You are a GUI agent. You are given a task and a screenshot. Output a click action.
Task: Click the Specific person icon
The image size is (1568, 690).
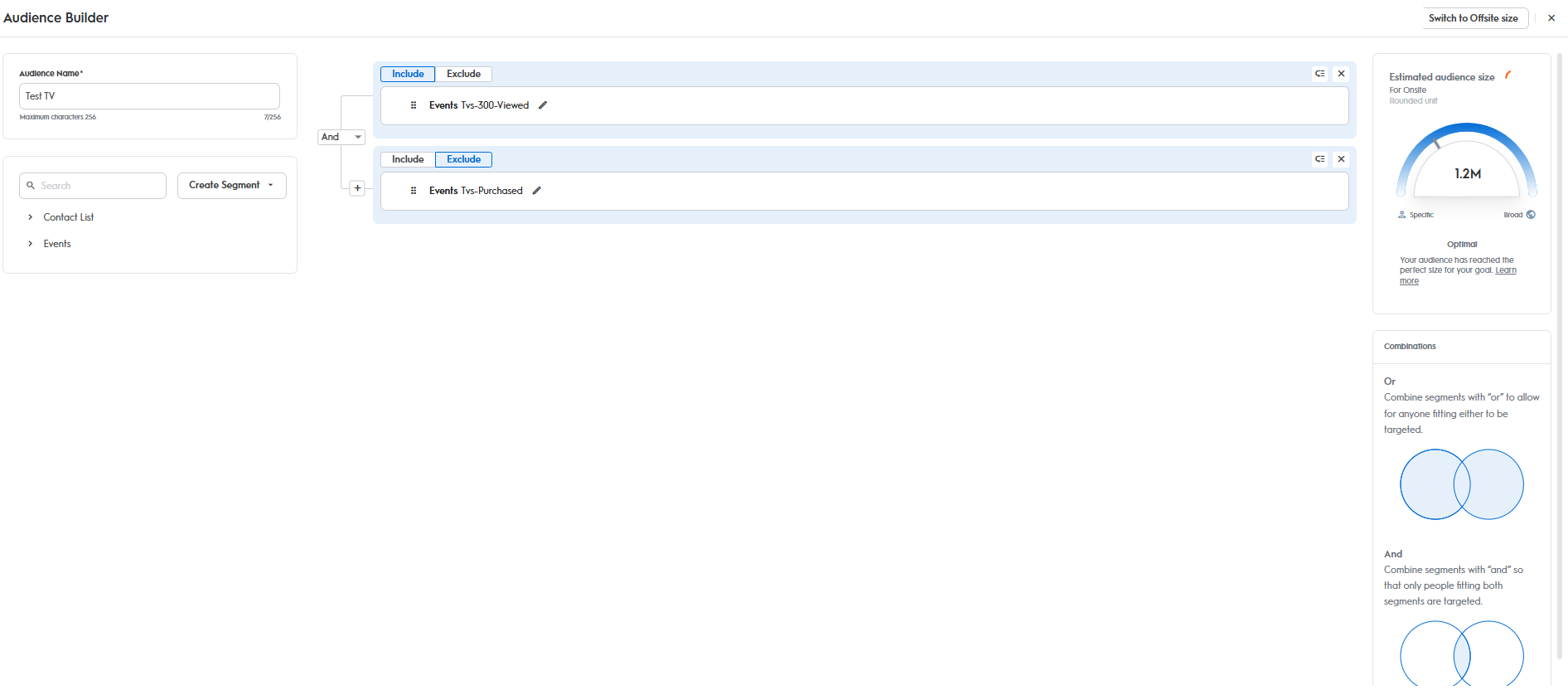coord(1402,215)
